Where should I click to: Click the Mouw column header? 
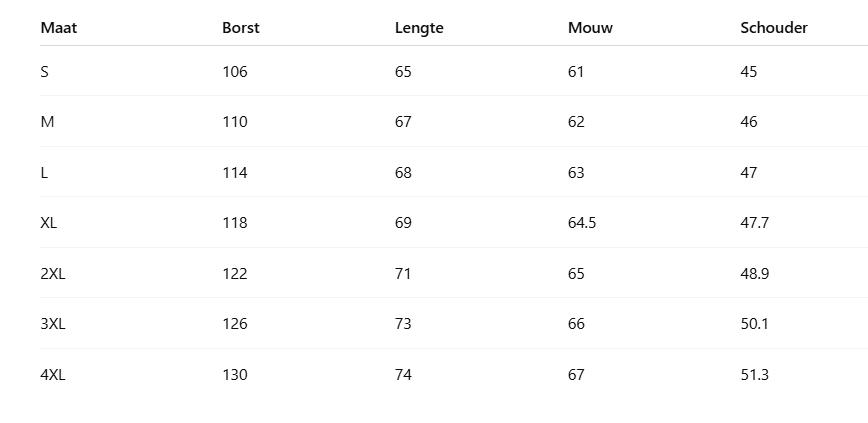point(590,28)
